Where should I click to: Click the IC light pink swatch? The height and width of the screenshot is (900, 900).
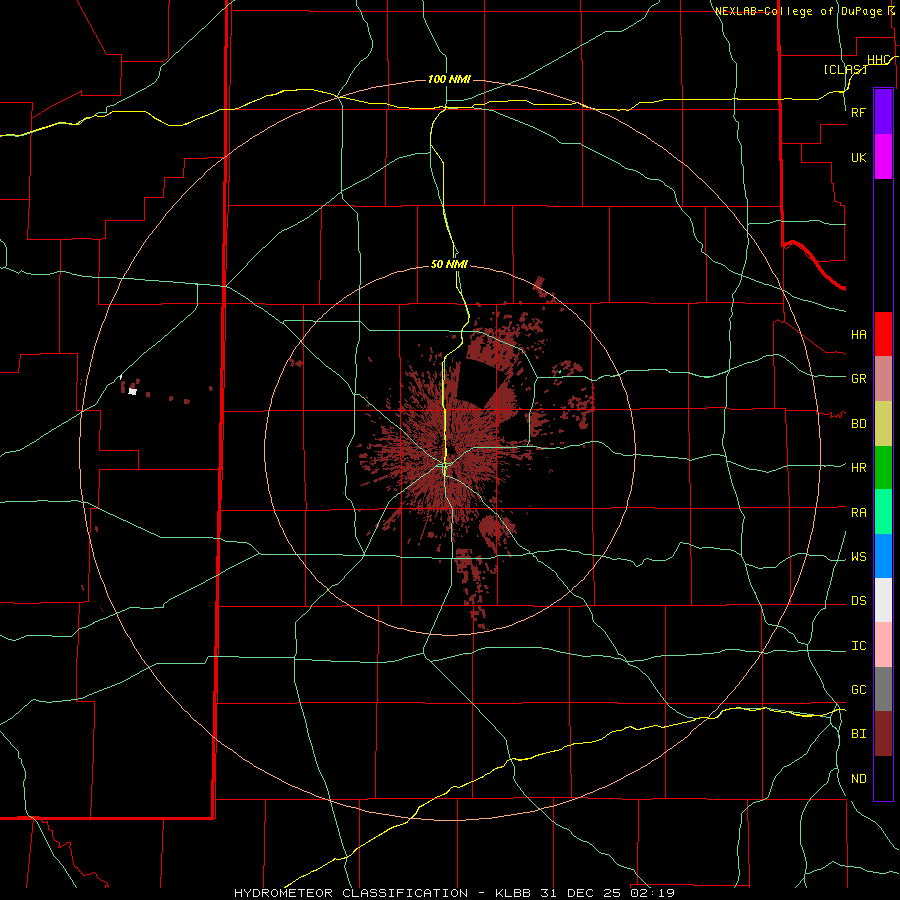point(883,645)
